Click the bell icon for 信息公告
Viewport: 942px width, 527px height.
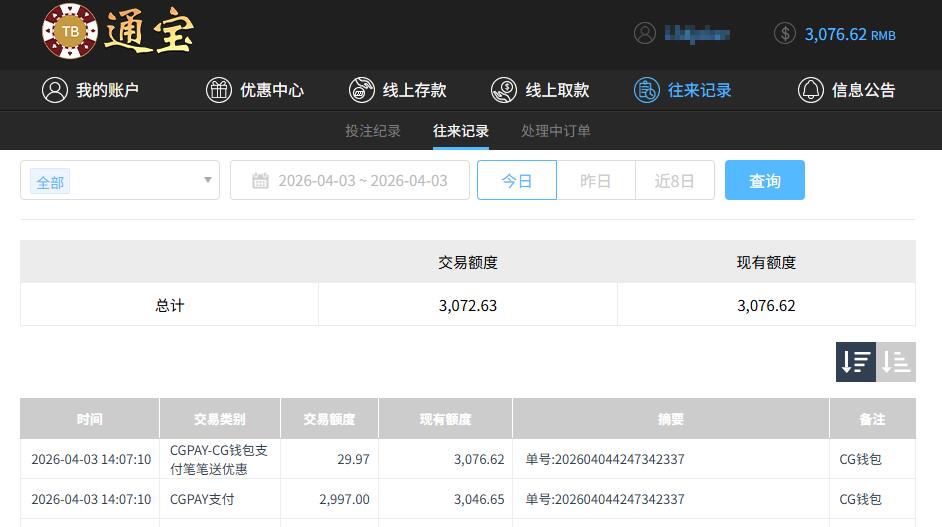pyautogui.click(x=810, y=90)
